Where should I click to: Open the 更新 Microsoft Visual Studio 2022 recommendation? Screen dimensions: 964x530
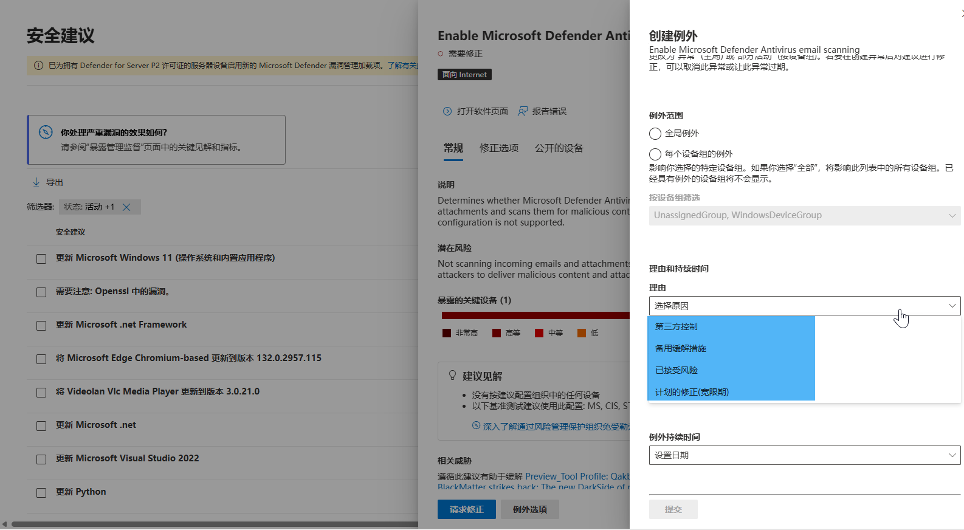tap(127, 458)
